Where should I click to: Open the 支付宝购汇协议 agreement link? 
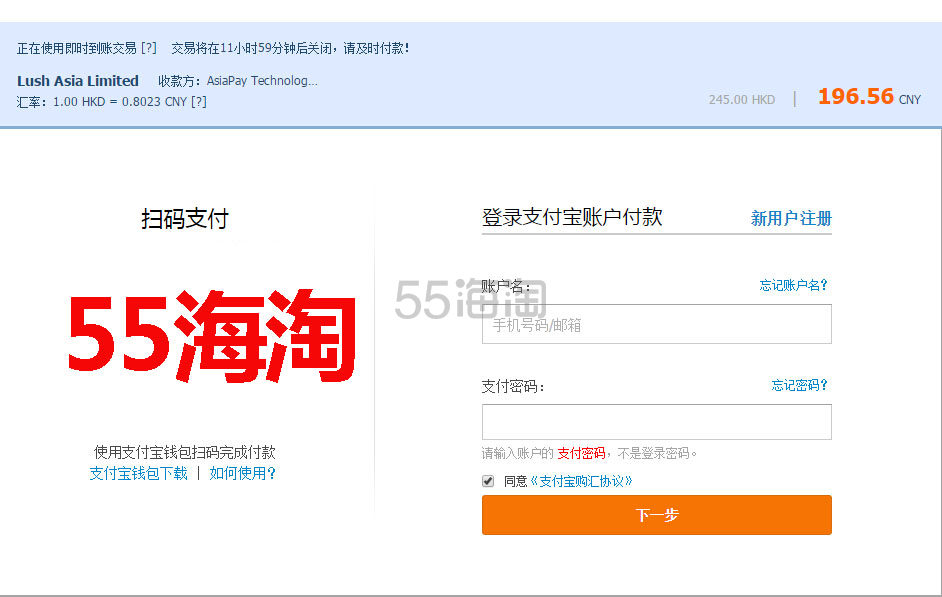tap(581, 481)
